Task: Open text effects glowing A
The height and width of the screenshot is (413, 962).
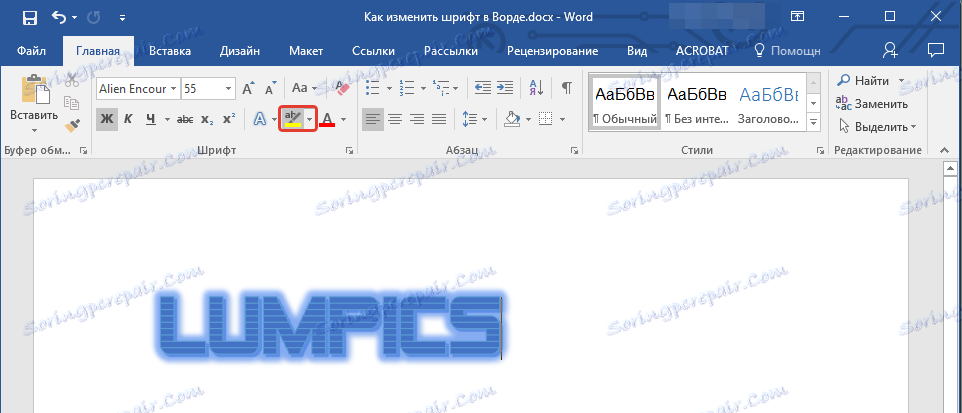Action: click(x=261, y=119)
